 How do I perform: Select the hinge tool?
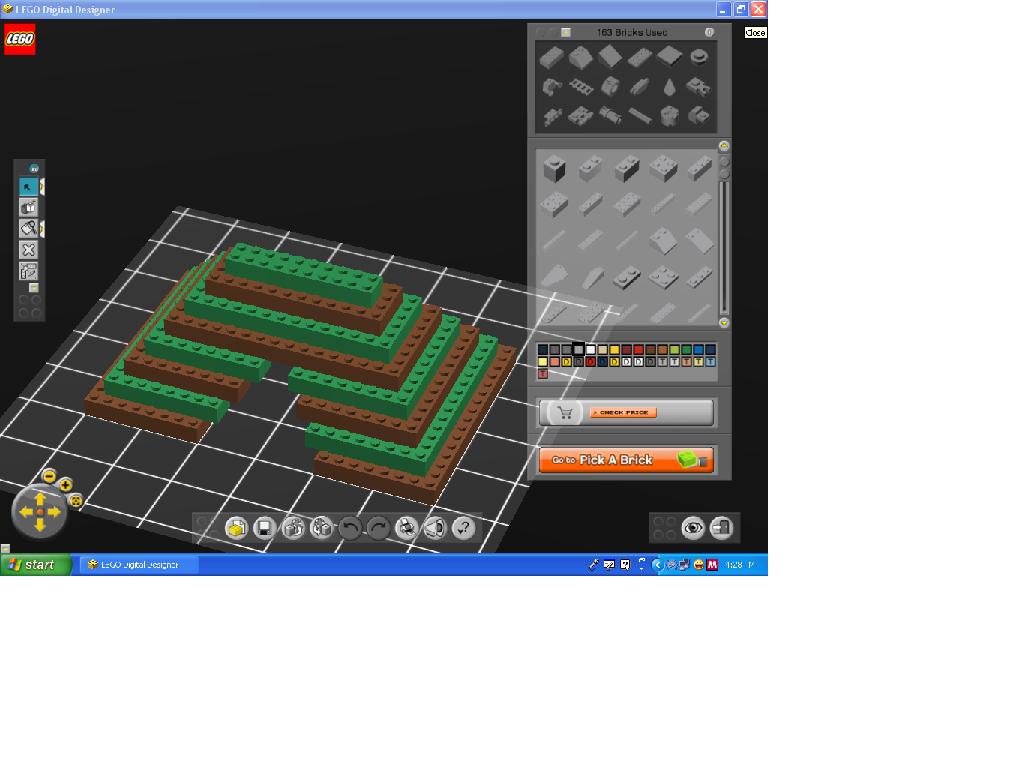(x=28, y=270)
